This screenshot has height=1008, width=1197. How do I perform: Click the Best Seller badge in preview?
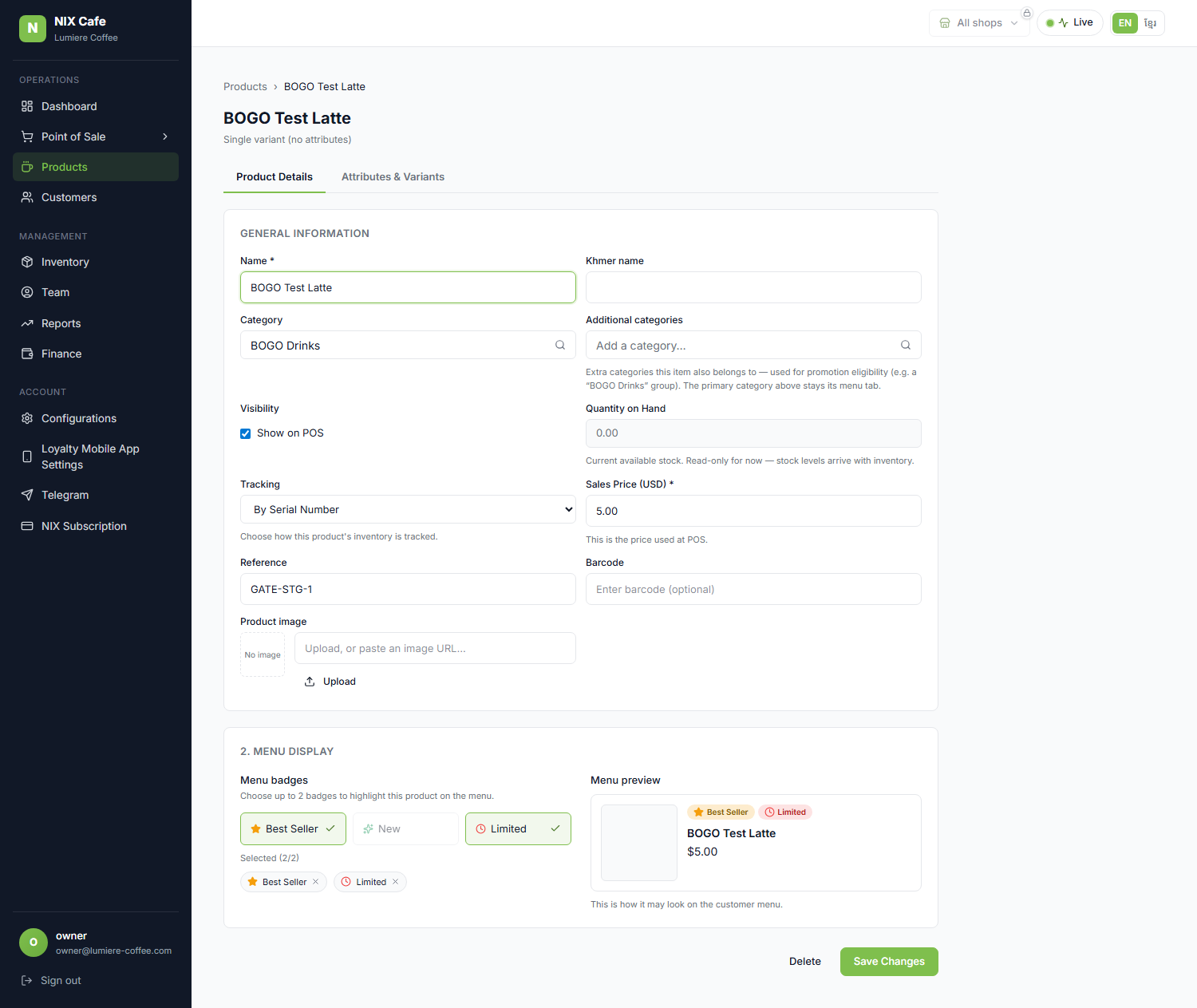(x=721, y=812)
